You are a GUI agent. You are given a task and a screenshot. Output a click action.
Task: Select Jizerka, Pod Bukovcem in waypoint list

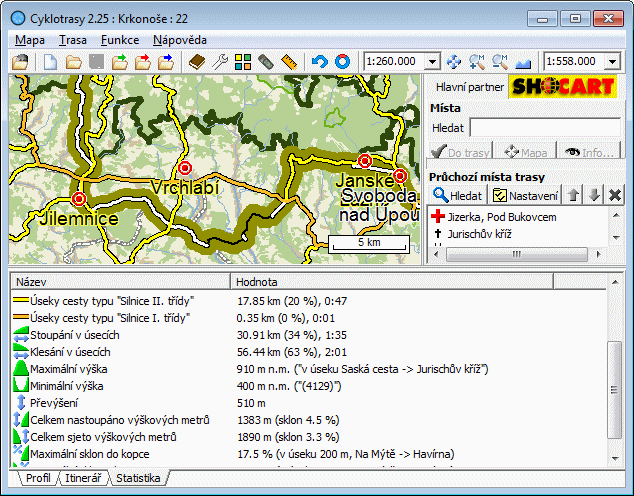point(501,217)
